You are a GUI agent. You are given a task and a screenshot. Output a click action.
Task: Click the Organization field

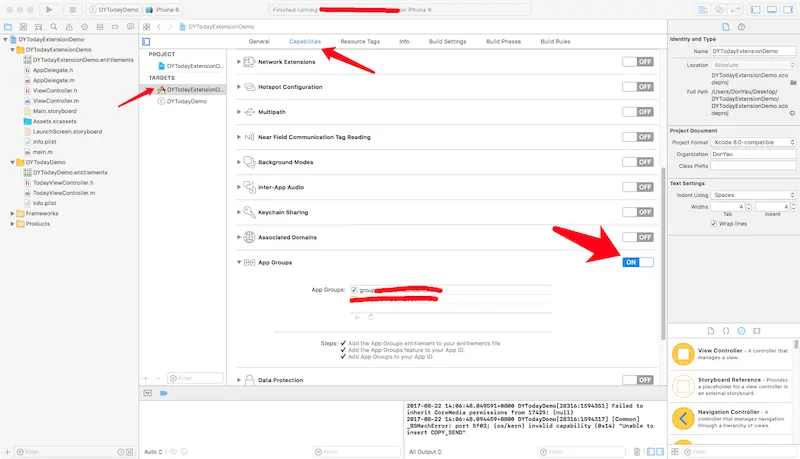(x=753, y=154)
